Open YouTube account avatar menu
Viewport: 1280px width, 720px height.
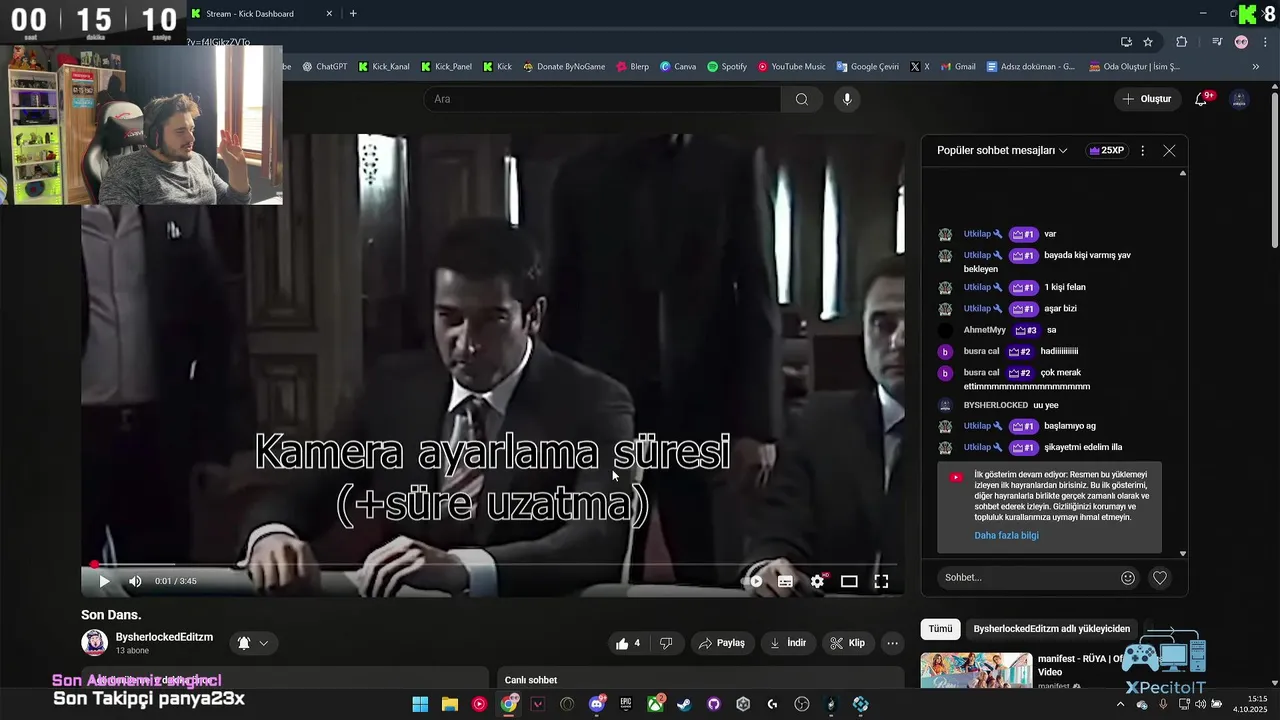[1239, 99]
